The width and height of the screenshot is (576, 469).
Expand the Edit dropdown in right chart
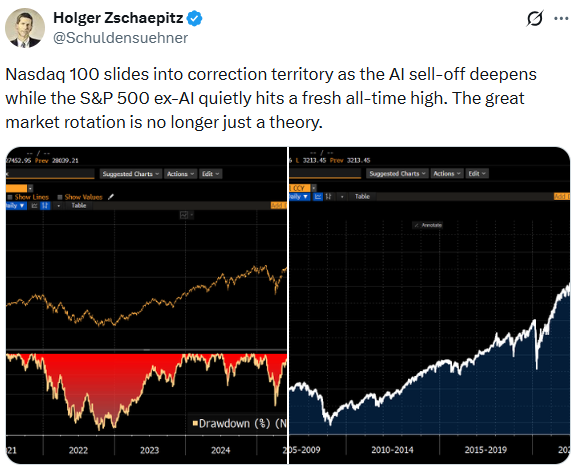[477, 173]
